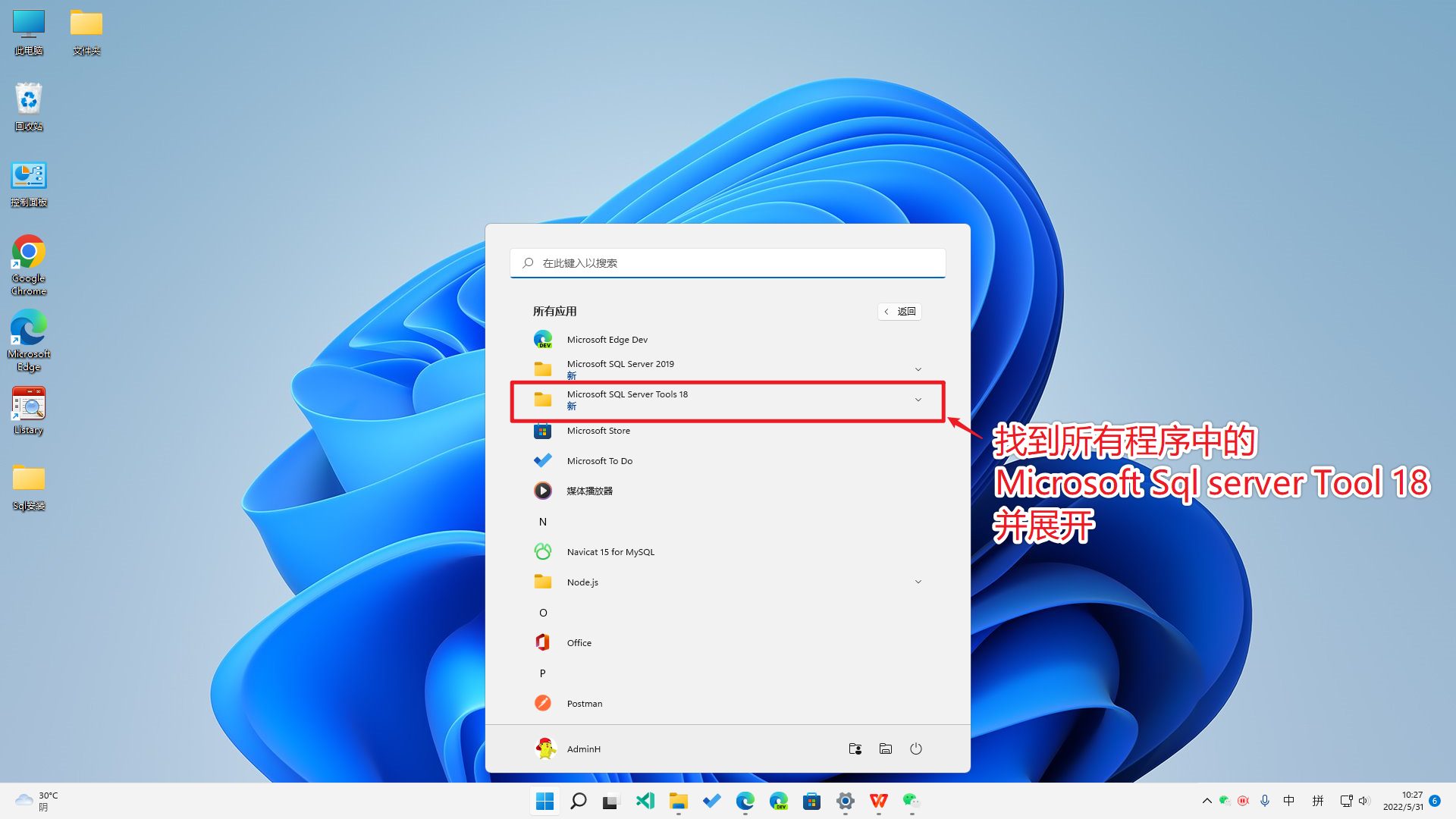Launch Microsoft To Do from the app list
Screen dimensions: 1456x819
pos(726,461)
